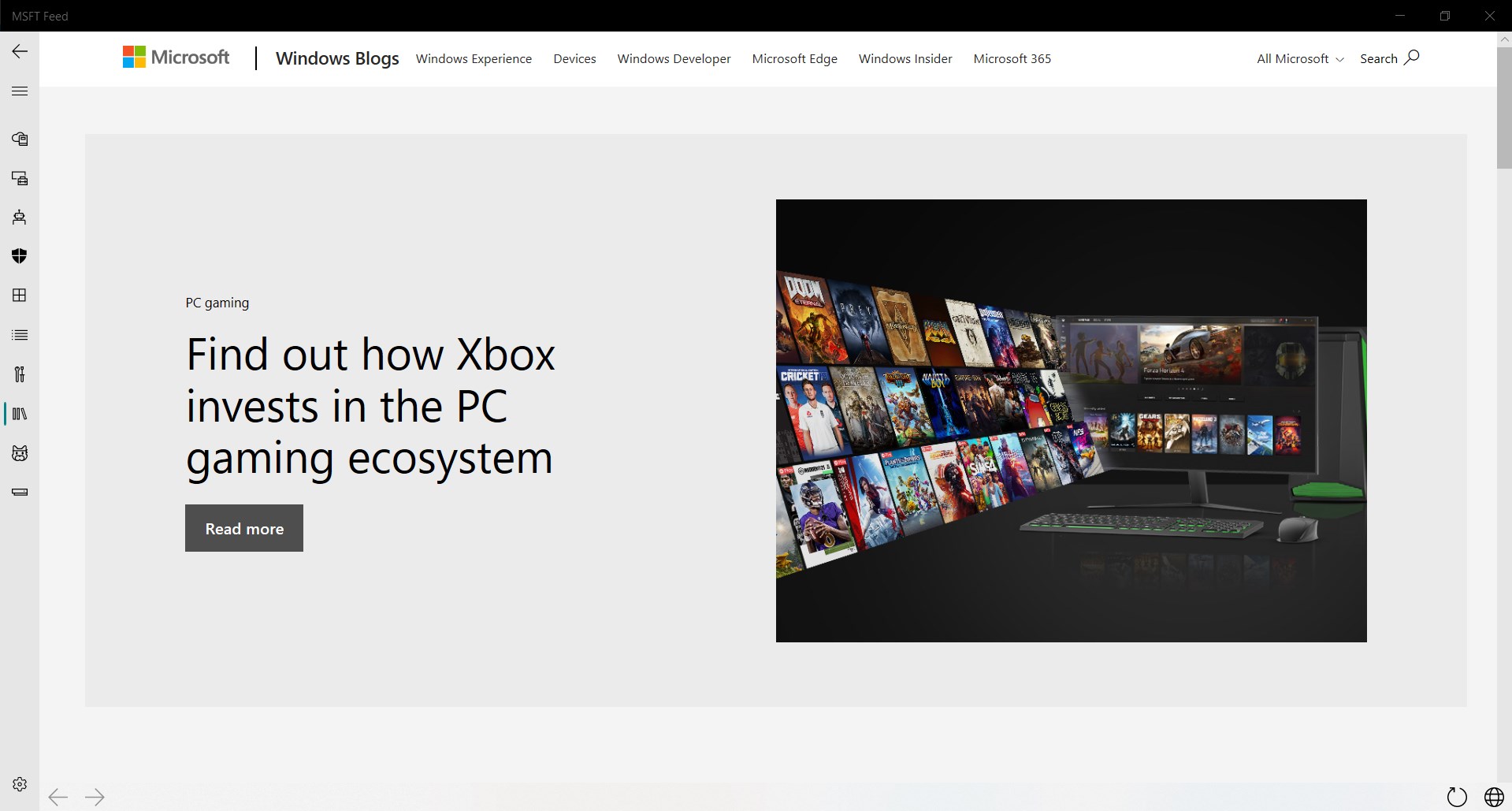Click the PC gaming category label

217,303
